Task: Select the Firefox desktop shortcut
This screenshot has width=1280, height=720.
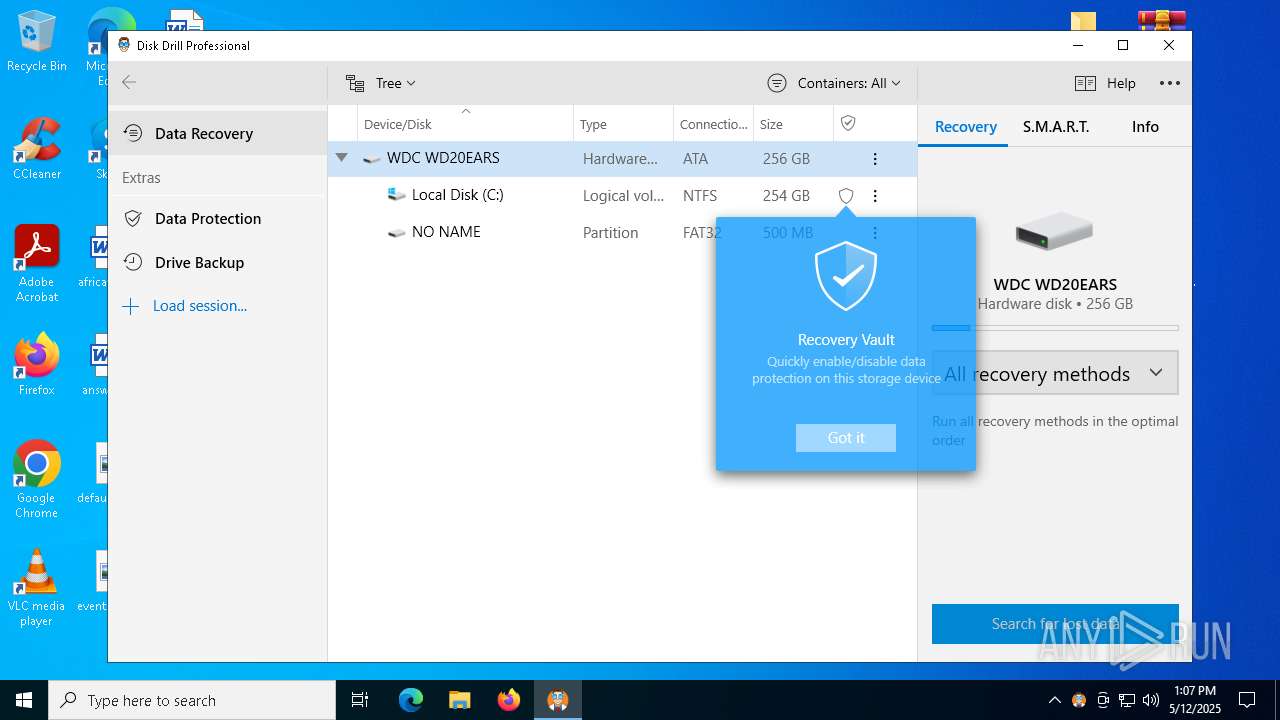Action: 37,365
